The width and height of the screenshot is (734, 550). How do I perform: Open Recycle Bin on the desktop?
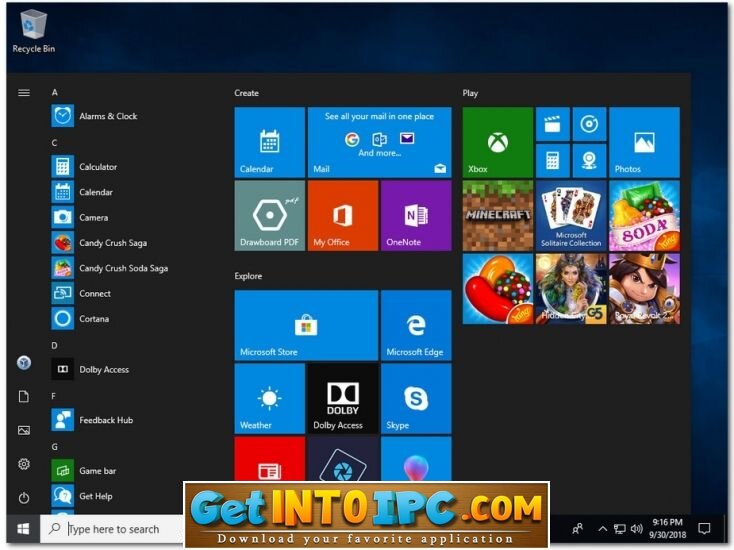(x=34, y=31)
